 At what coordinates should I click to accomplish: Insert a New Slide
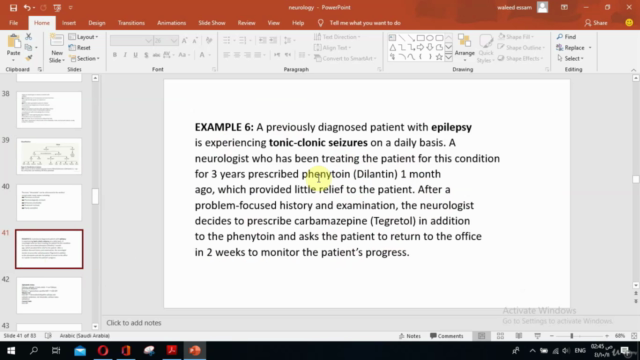click(x=57, y=48)
